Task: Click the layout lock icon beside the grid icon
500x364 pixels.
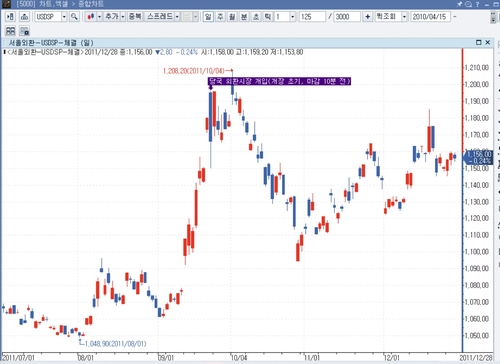Action: point(24,31)
